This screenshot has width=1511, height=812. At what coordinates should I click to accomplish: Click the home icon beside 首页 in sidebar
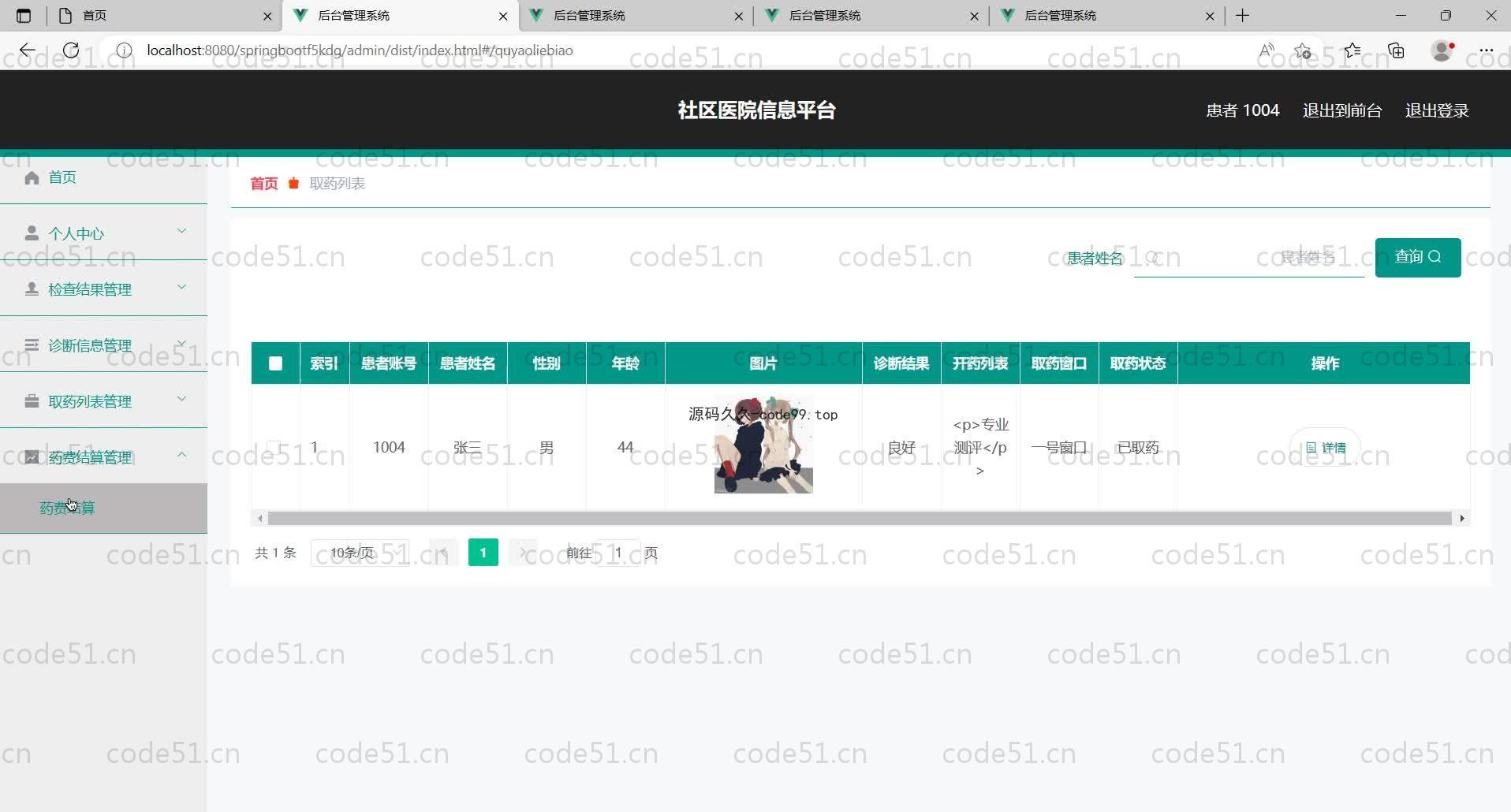click(x=32, y=177)
